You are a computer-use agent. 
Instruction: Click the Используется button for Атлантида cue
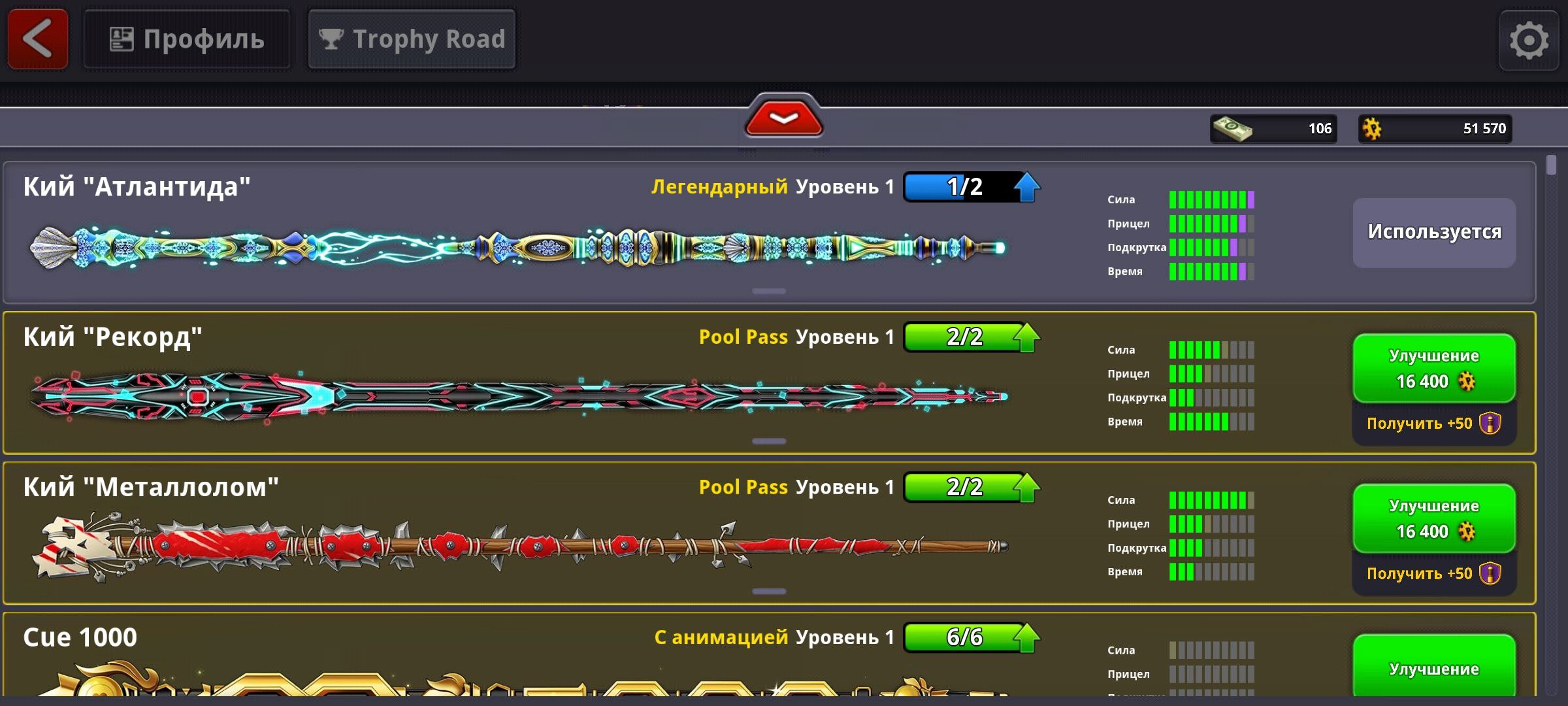(1434, 232)
